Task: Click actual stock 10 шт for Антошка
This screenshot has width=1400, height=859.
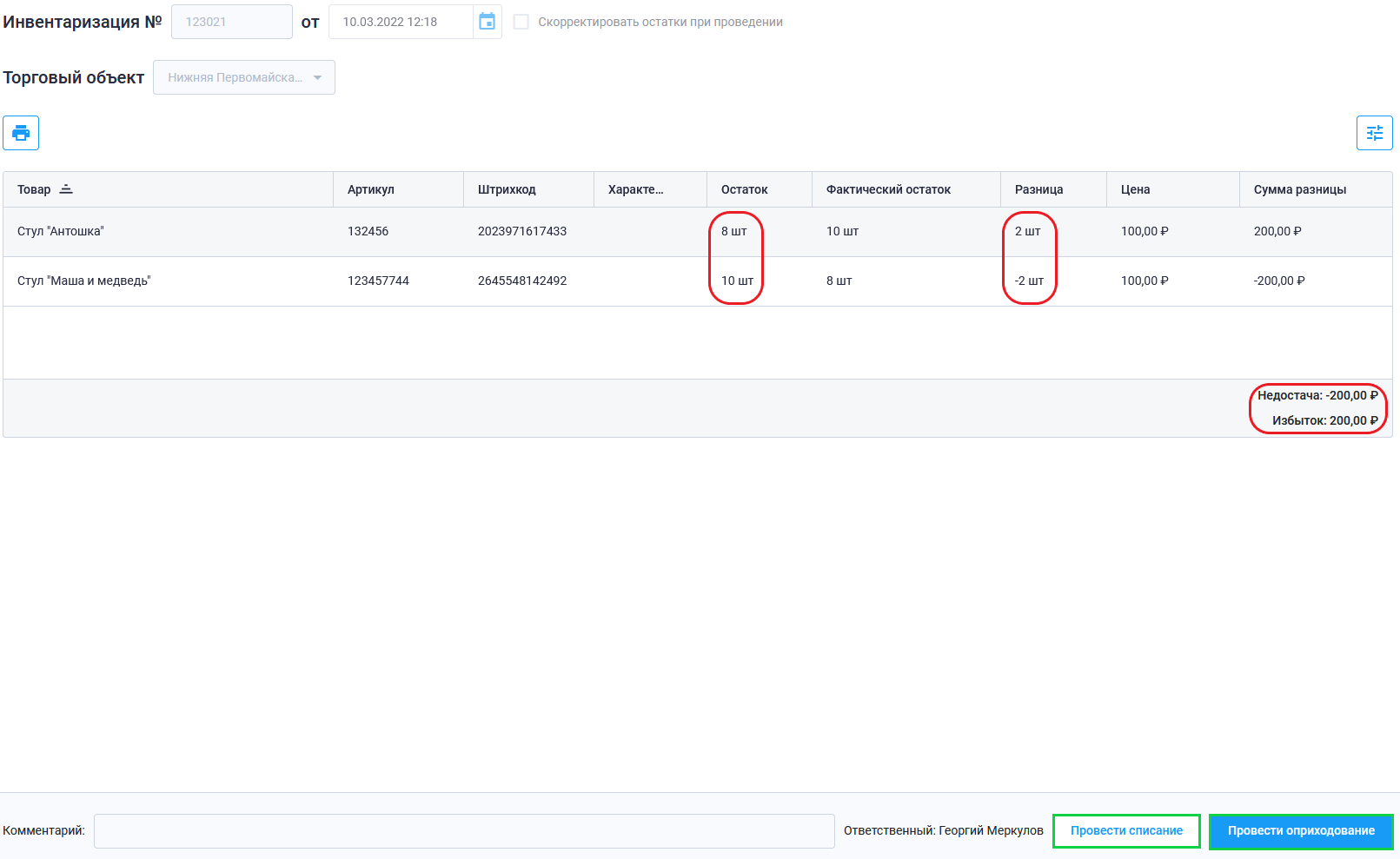Action: [842, 232]
